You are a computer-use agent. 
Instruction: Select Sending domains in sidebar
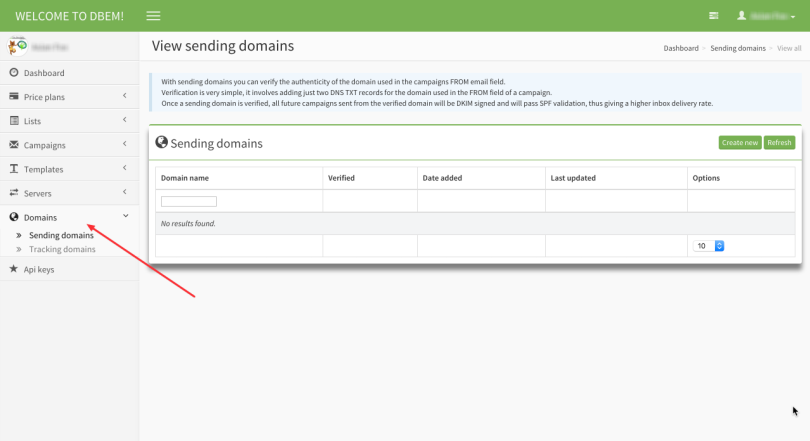[x=61, y=235]
